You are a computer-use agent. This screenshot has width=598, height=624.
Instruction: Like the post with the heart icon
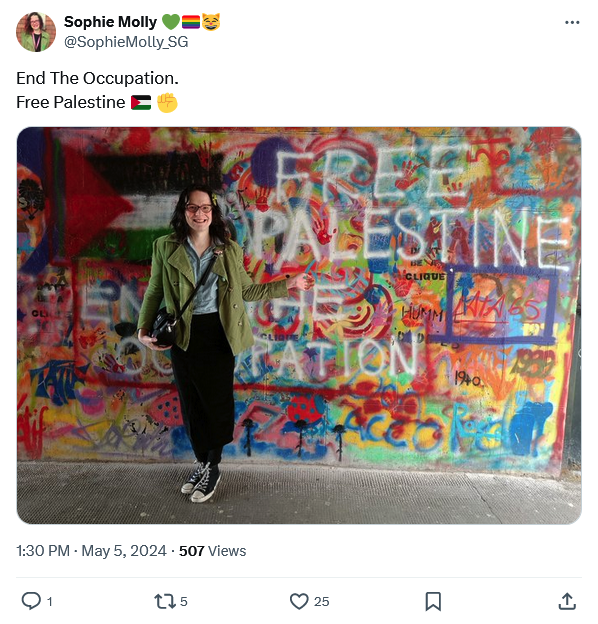click(x=299, y=601)
